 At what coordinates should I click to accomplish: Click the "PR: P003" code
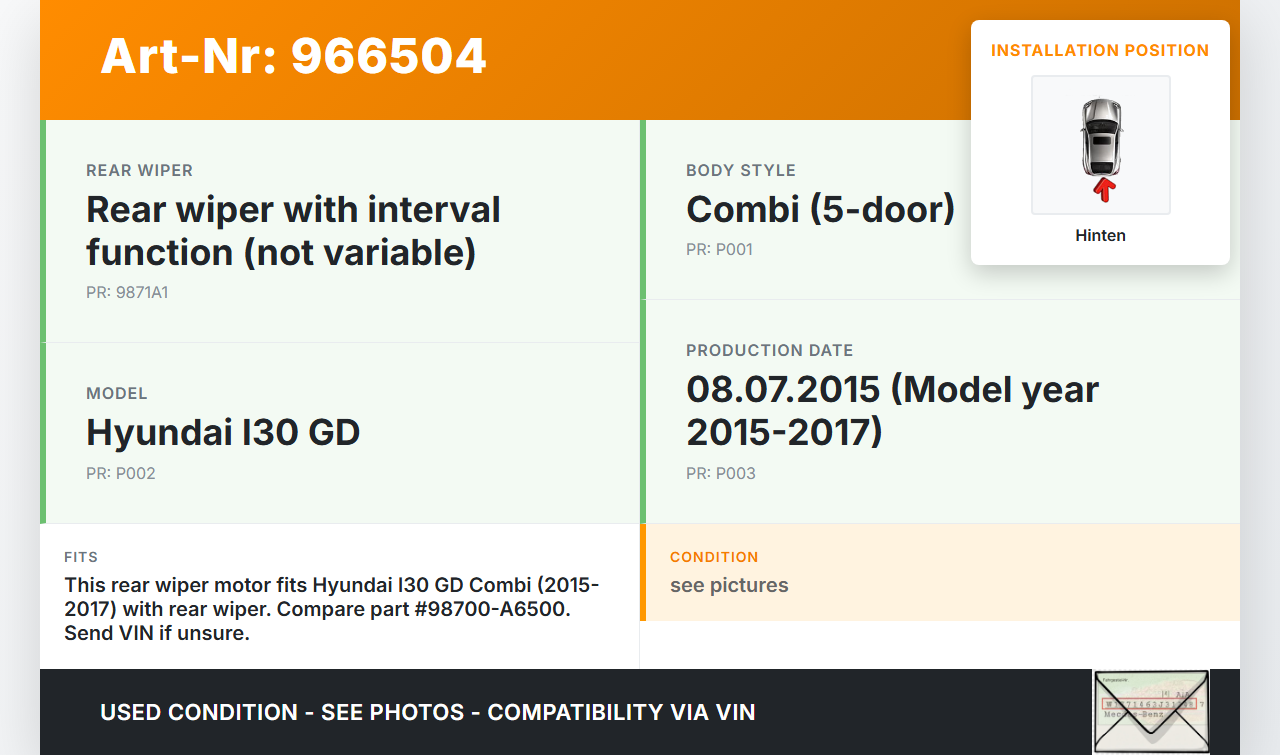(721, 474)
